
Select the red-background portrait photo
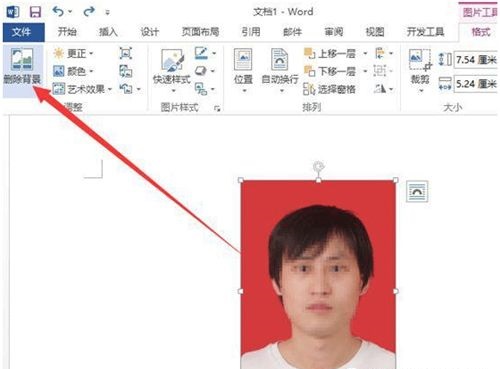pos(318,274)
